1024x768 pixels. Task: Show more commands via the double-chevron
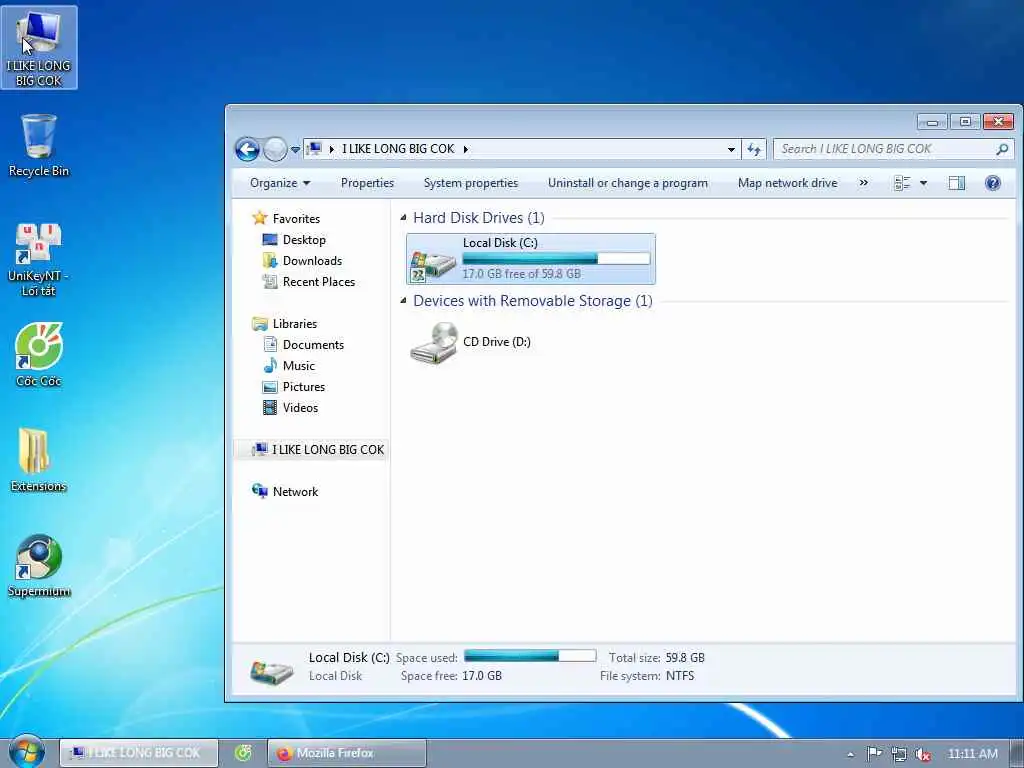pyautogui.click(x=863, y=183)
